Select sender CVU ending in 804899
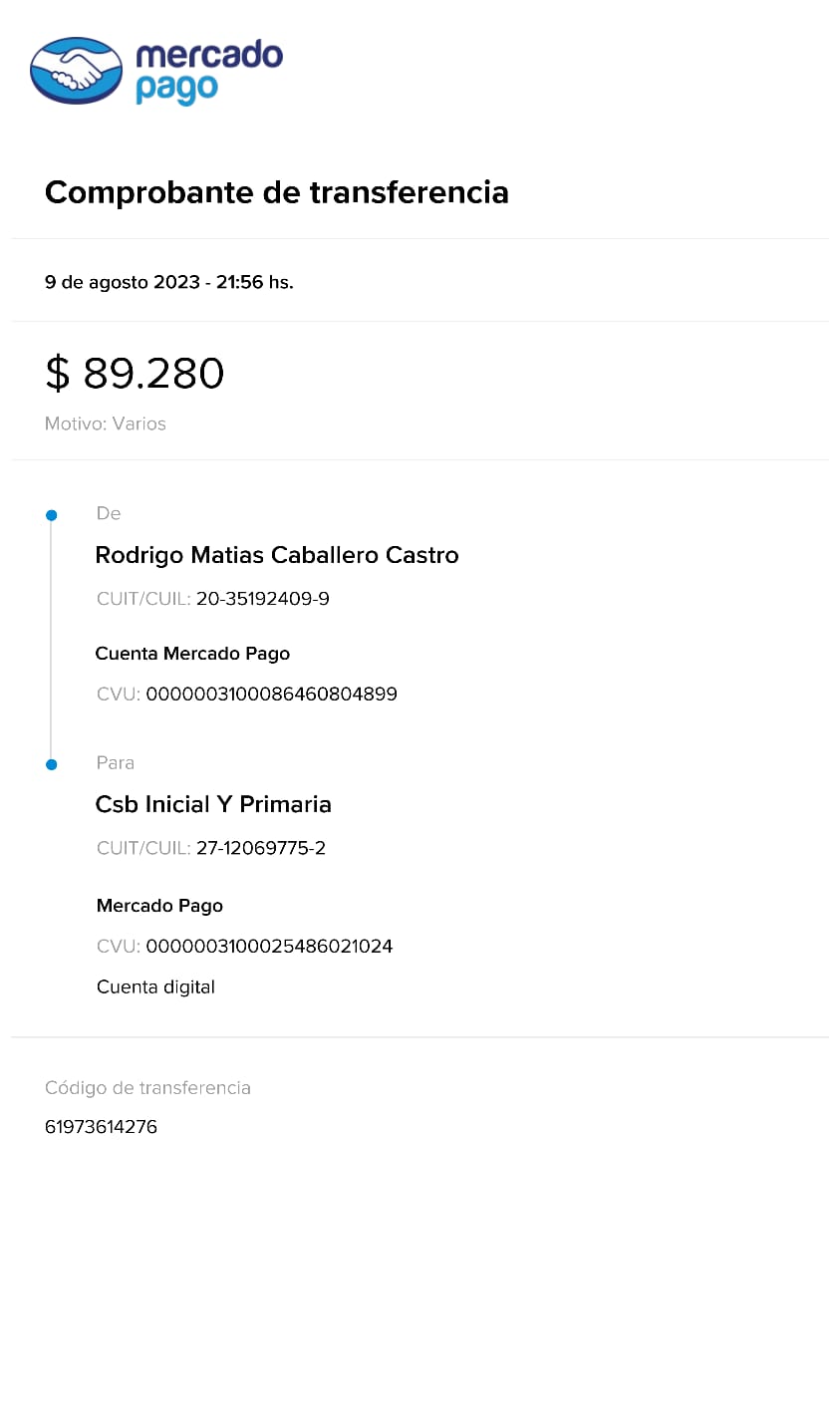840x1401 pixels. point(271,694)
